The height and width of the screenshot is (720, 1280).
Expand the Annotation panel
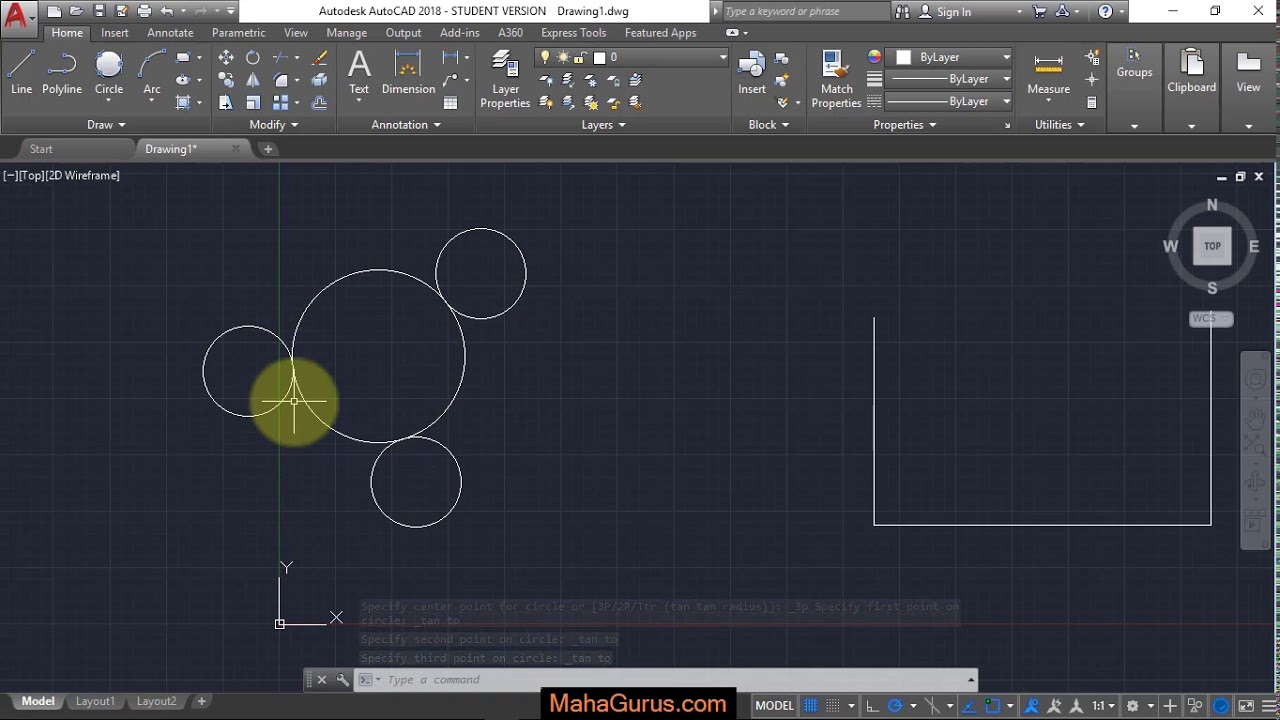point(406,125)
